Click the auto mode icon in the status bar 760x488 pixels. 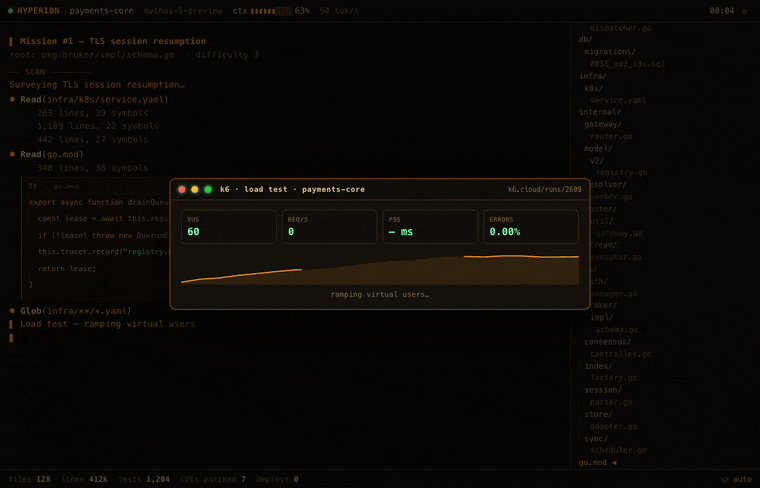(x=725, y=479)
